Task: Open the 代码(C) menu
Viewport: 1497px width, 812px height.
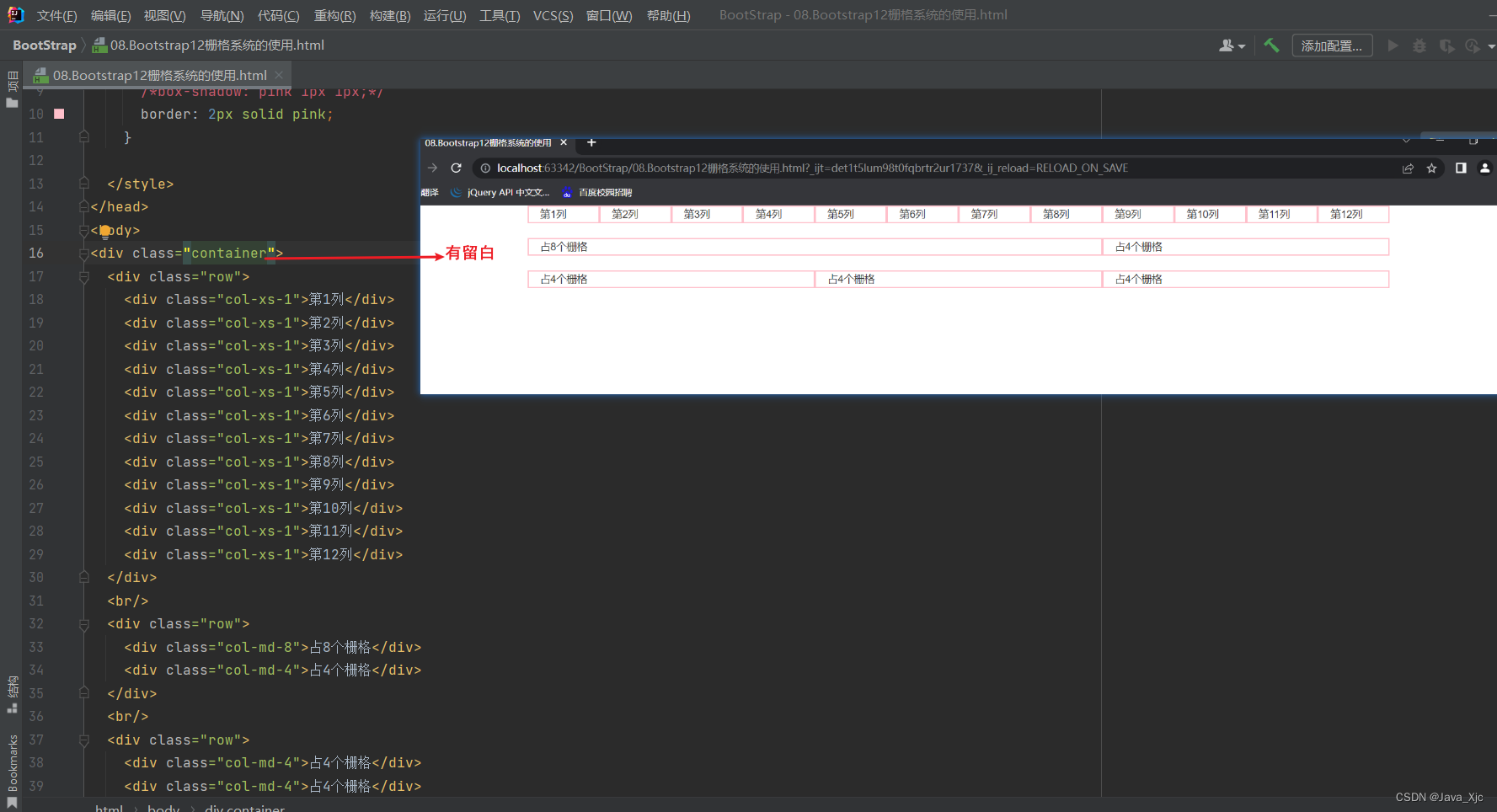Action: coord(279,16)
